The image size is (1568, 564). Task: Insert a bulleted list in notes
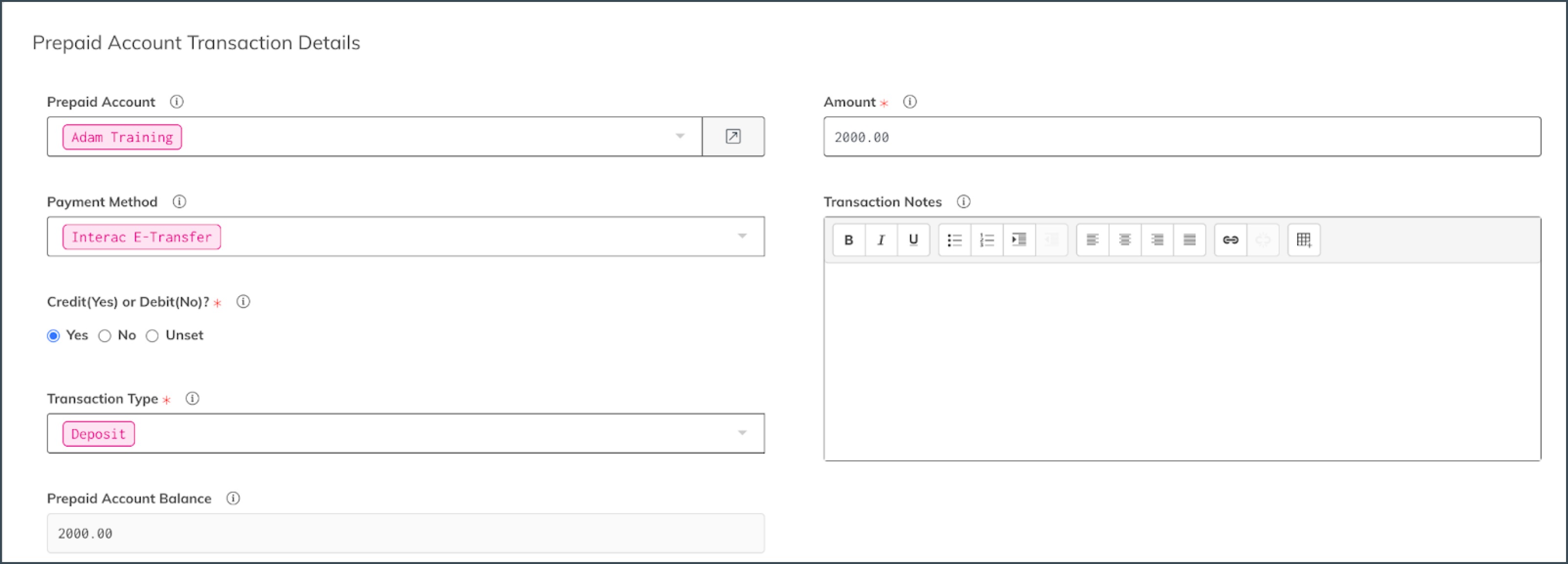955,239
